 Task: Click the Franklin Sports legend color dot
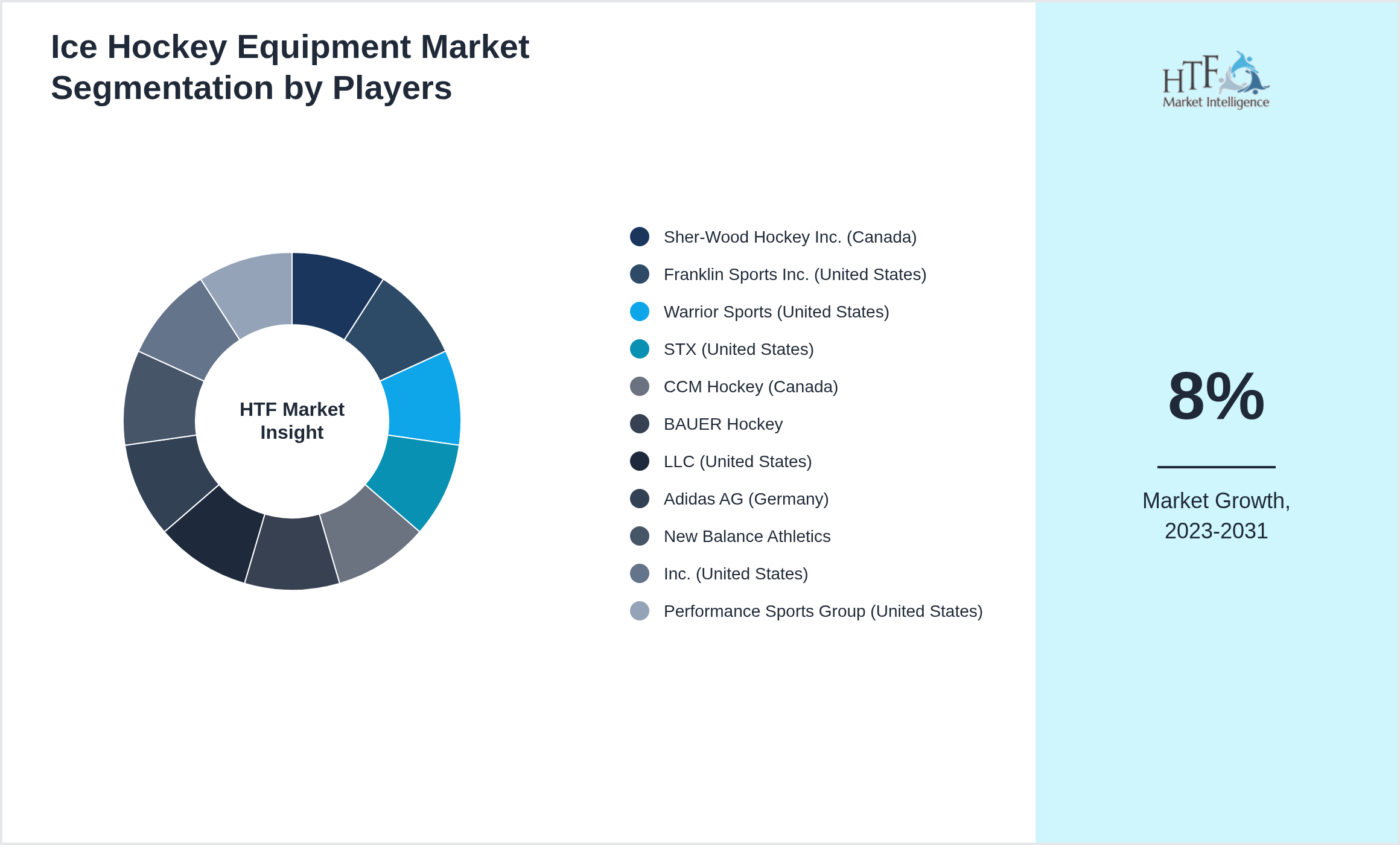tap(640, 274)
